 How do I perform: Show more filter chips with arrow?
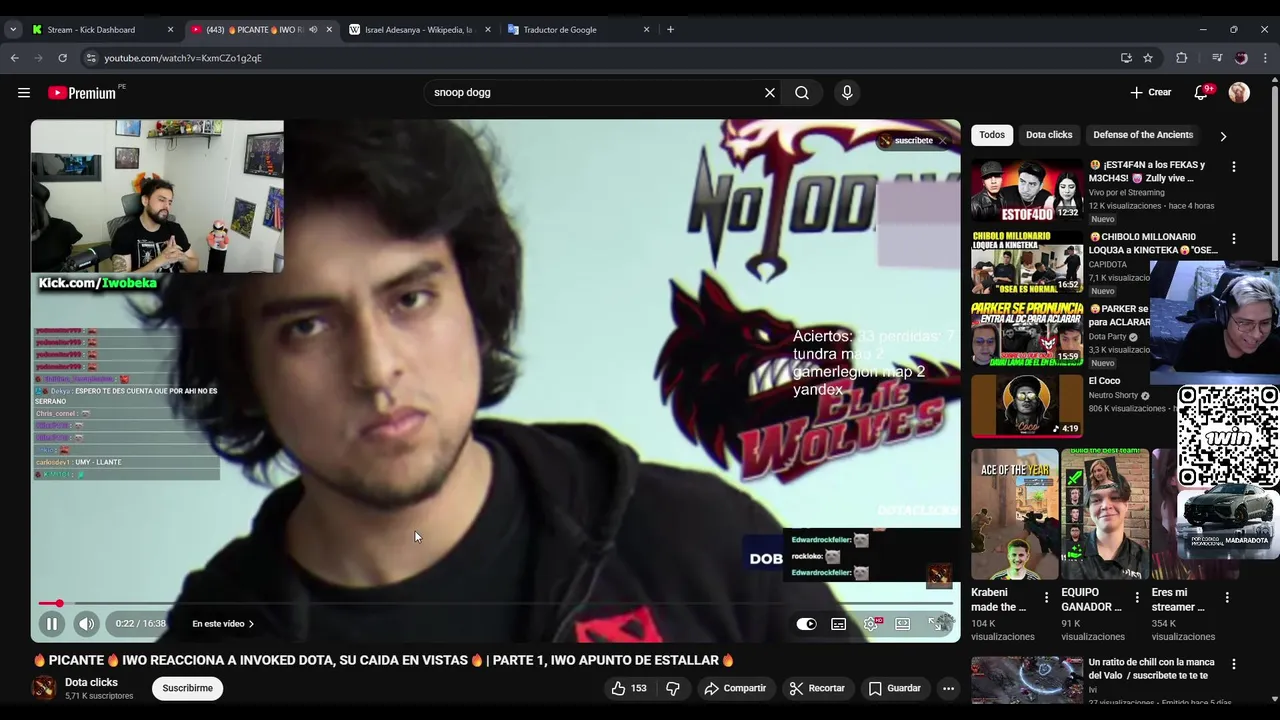(x=1223, y=136)
